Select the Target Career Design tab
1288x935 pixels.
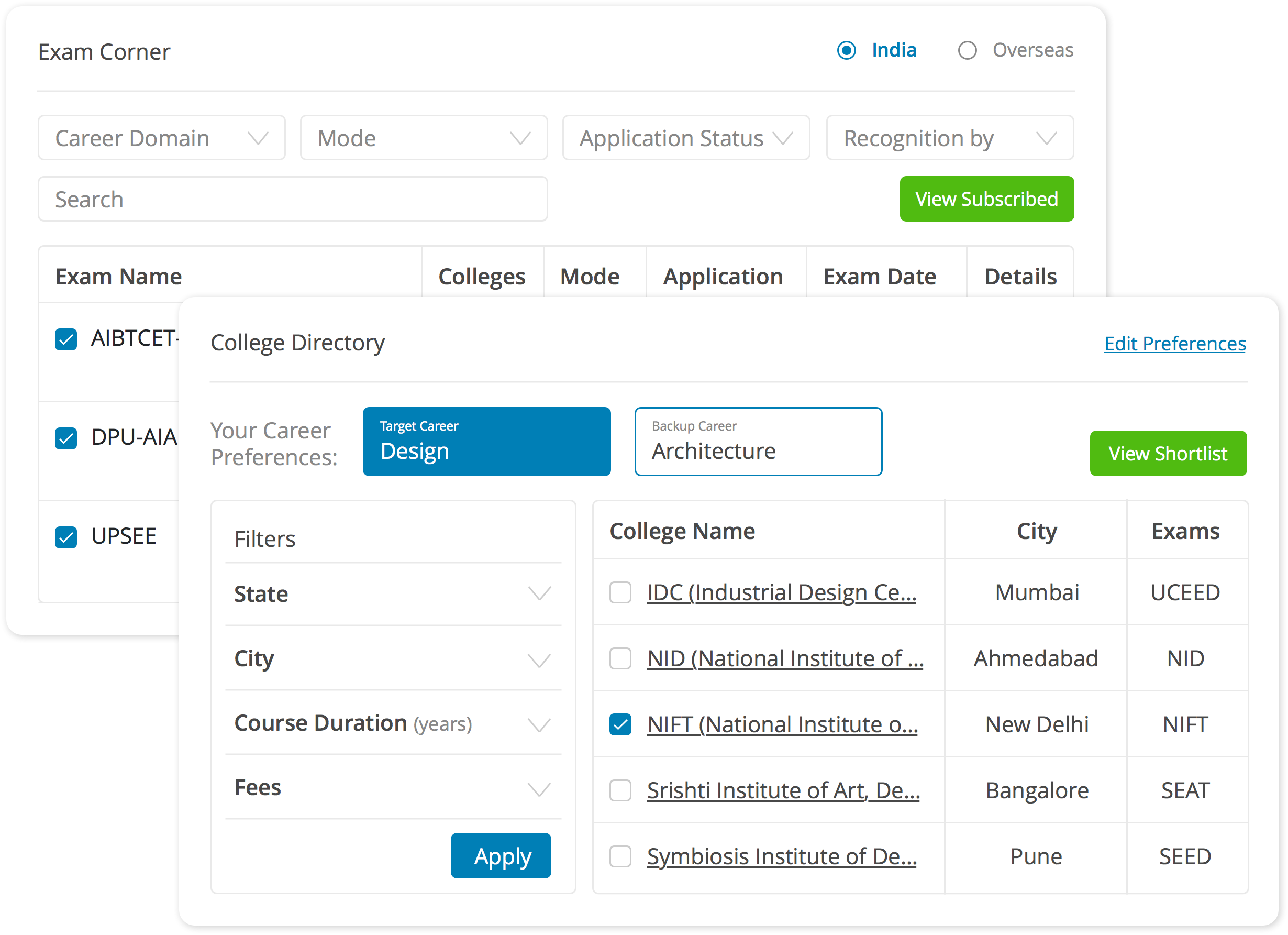pos(487,442)
